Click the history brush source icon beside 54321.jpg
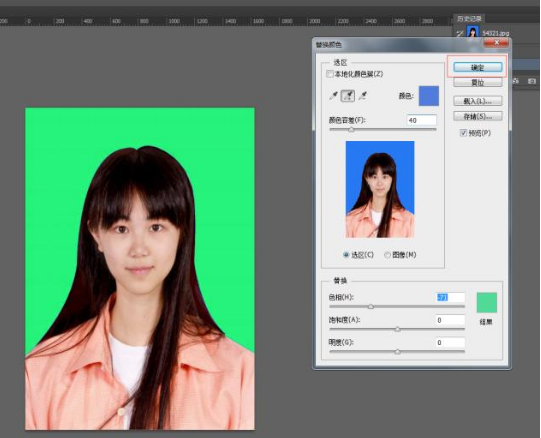The width and height of the screenshot is (541, 438). (x=460, y=33)
